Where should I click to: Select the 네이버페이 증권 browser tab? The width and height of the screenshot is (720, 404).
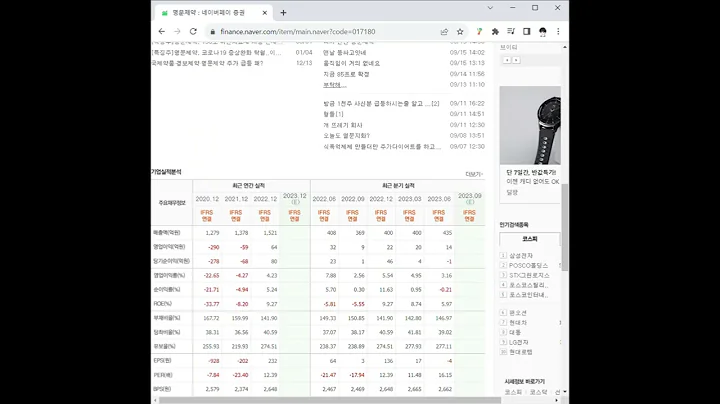214,13
